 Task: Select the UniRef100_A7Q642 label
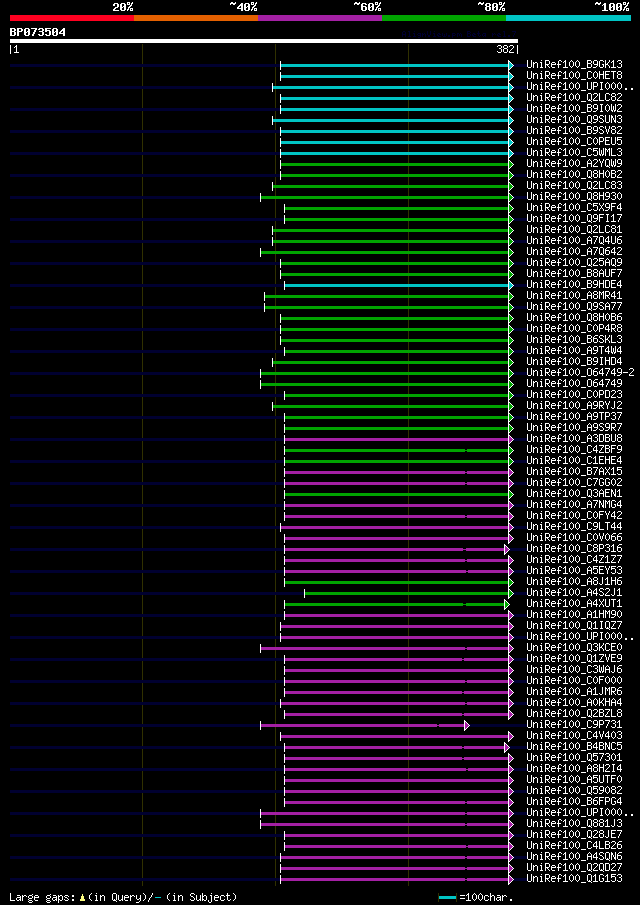click(574, 252)
